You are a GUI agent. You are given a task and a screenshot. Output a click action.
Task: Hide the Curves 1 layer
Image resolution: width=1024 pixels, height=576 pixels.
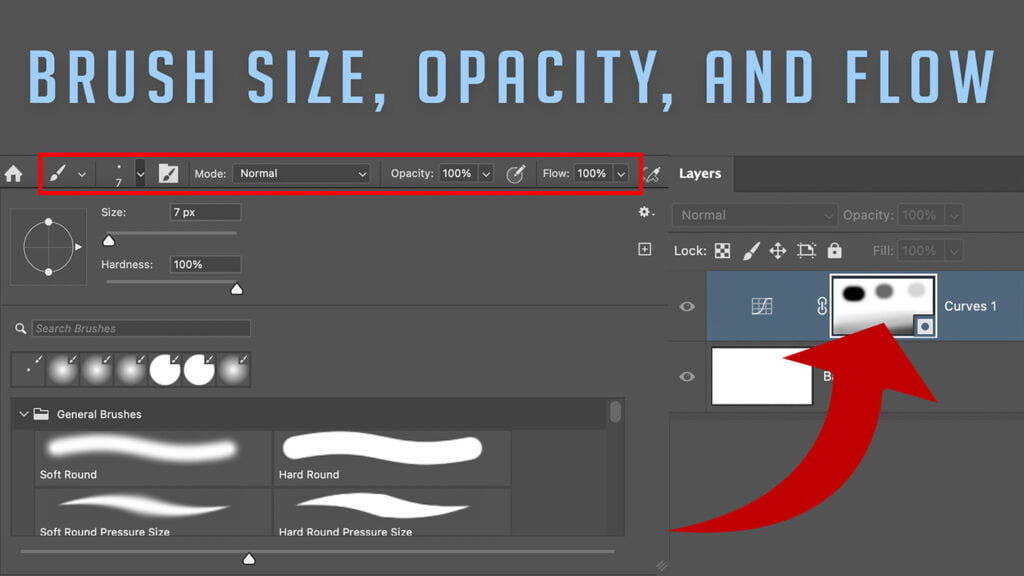click(686, 306)
